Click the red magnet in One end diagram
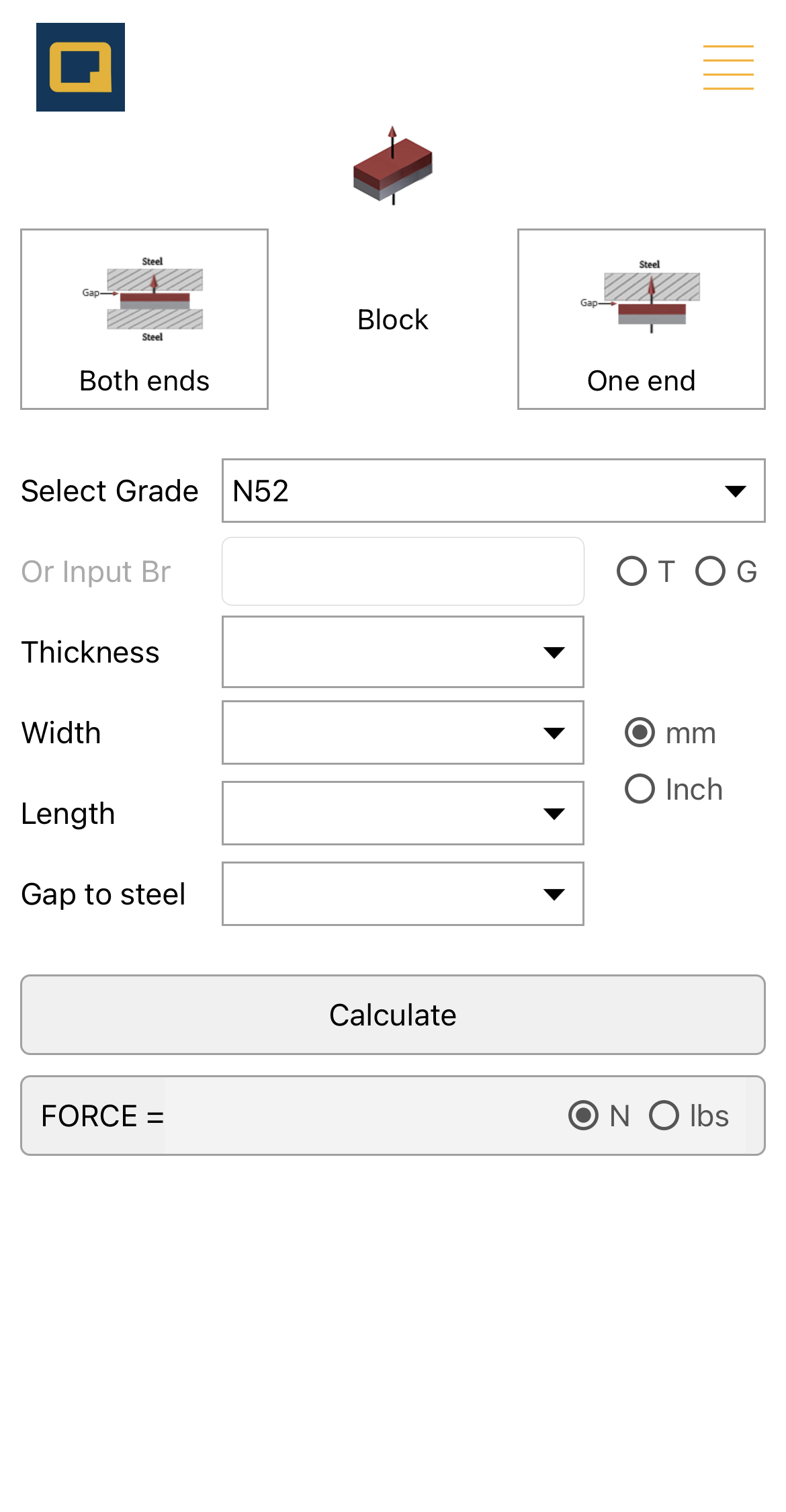 (650, 309)
